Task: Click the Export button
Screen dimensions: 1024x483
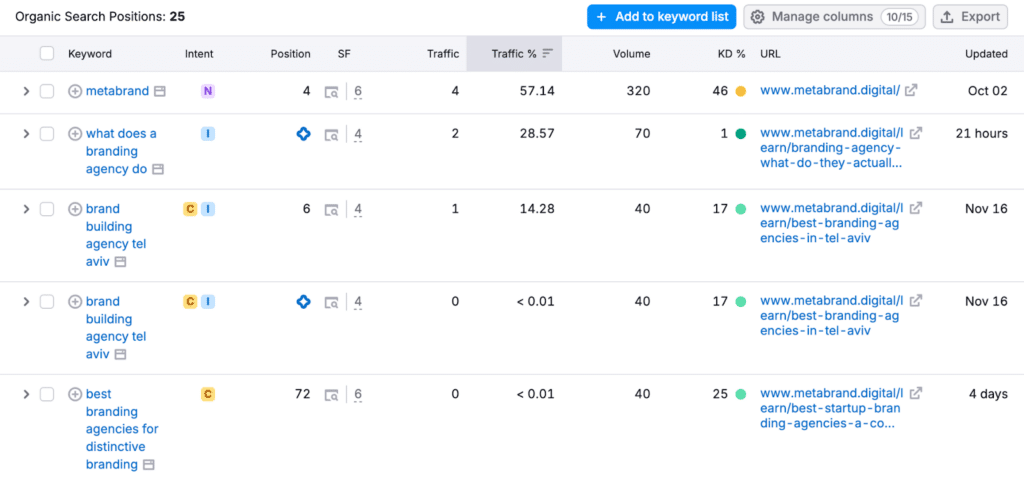Action: click(x=970, y=17)
